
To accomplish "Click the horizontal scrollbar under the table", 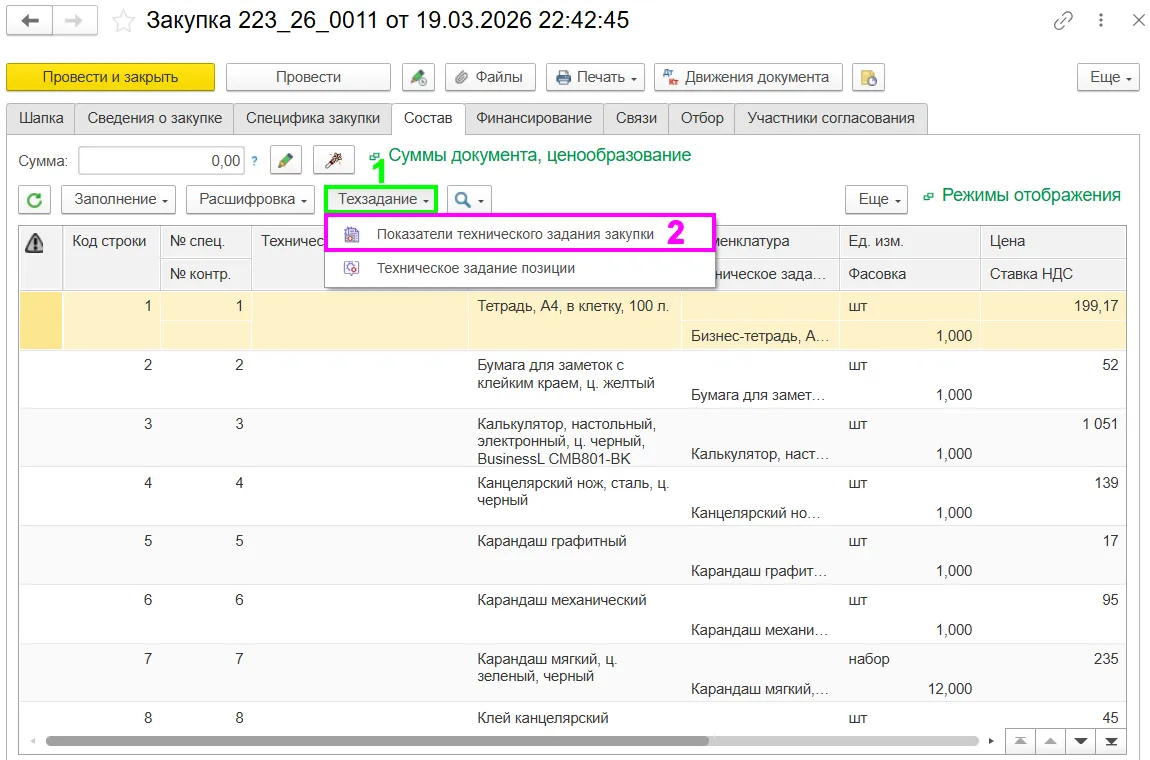I will tap(377, 741).
